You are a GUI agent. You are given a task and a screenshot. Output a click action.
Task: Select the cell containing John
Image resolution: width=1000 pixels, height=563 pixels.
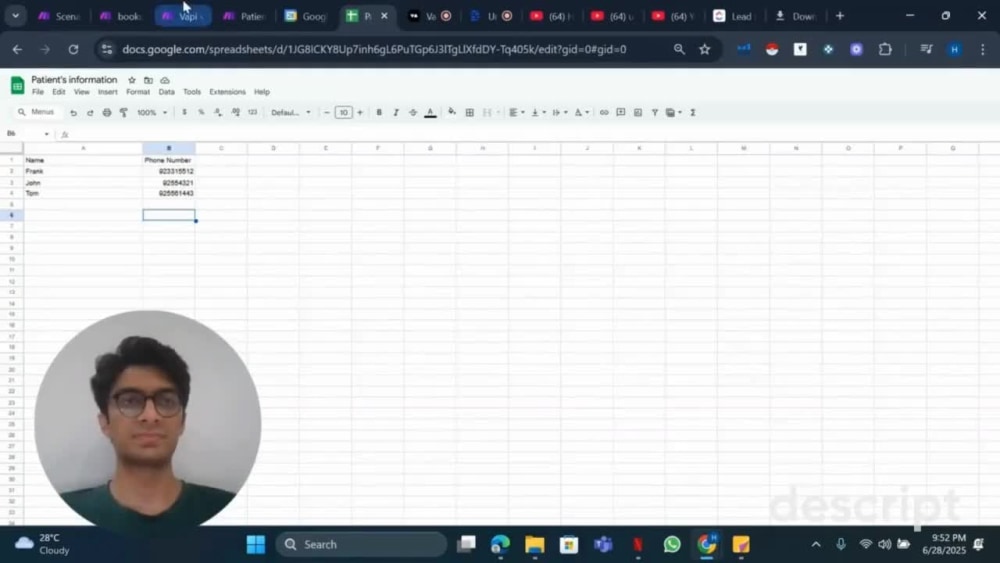83,182
